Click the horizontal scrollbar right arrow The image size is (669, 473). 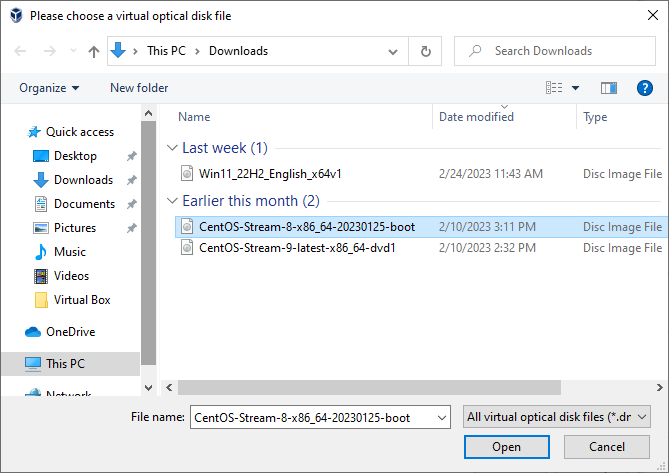pyautogui.click(x=660, y=387)
